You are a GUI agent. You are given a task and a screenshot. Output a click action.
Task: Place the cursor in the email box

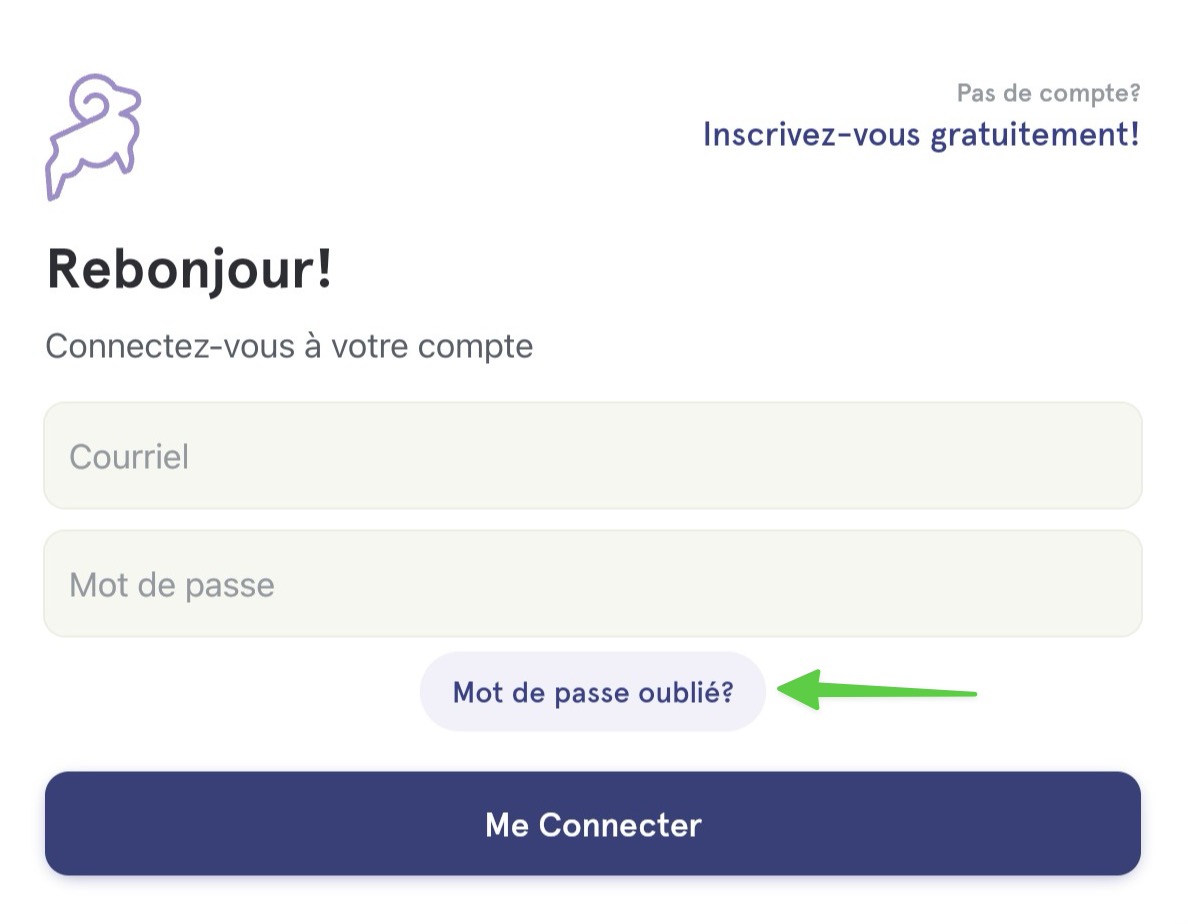coord(593,456)
